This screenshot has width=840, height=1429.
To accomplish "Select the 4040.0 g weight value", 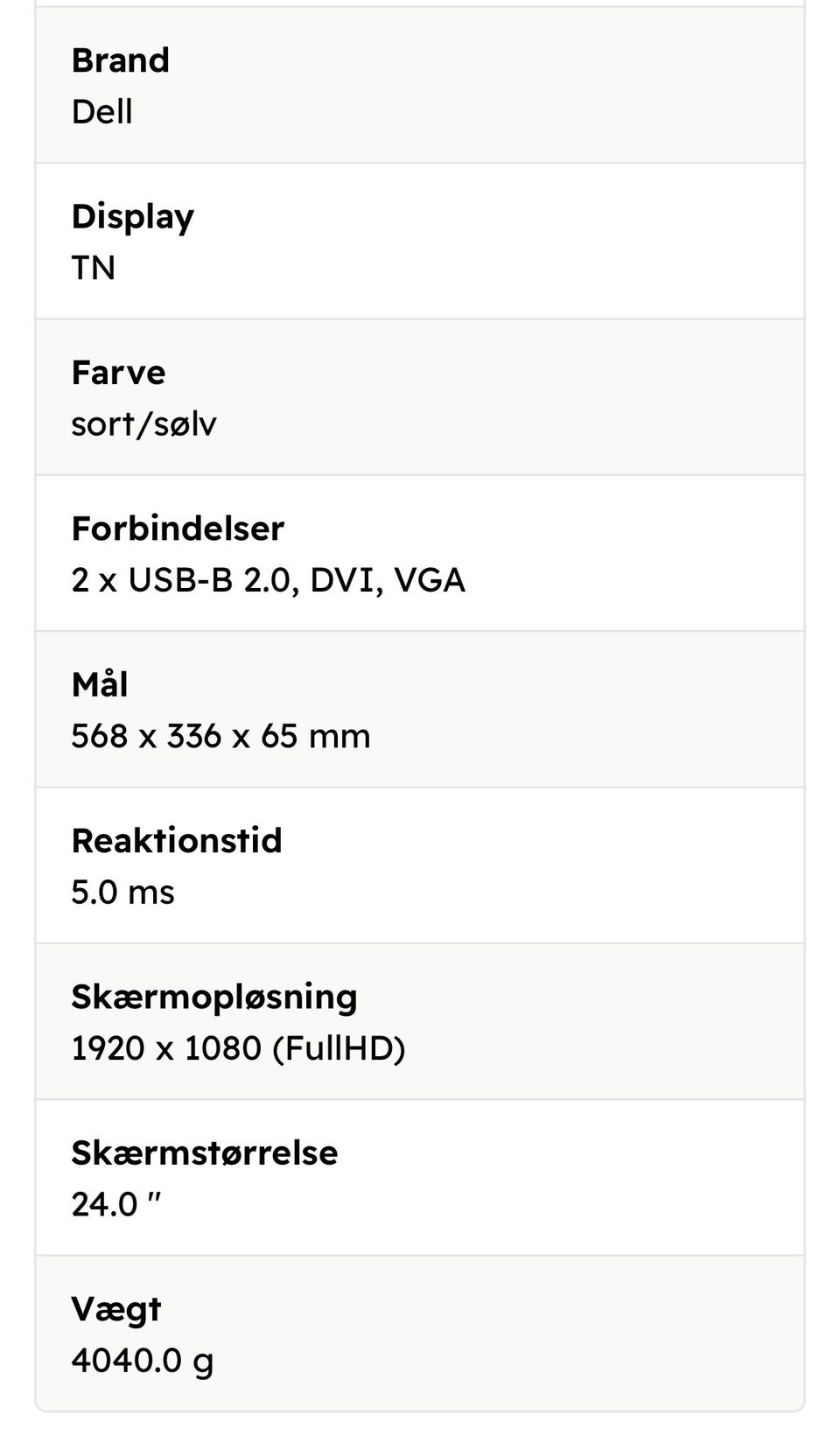I will pos(143,1362).
